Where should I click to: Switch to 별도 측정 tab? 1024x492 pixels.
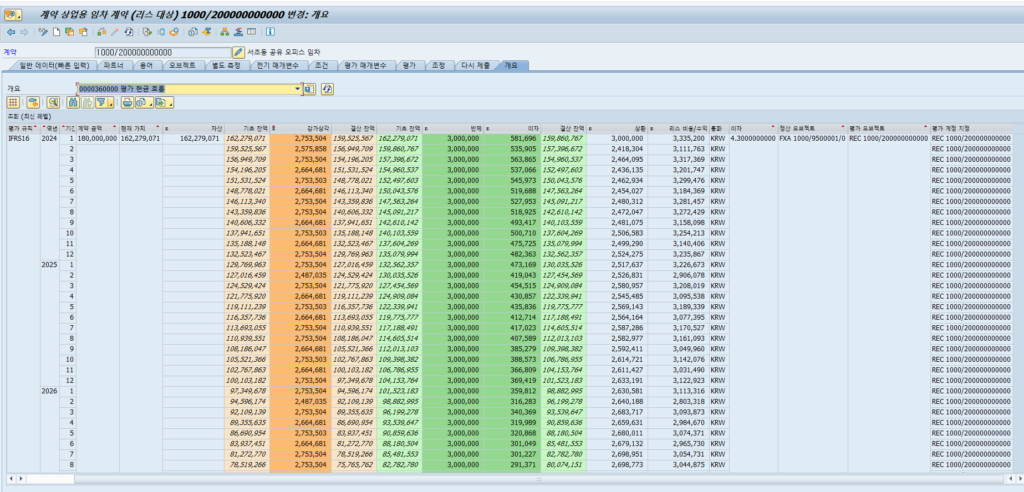point(226,65)
